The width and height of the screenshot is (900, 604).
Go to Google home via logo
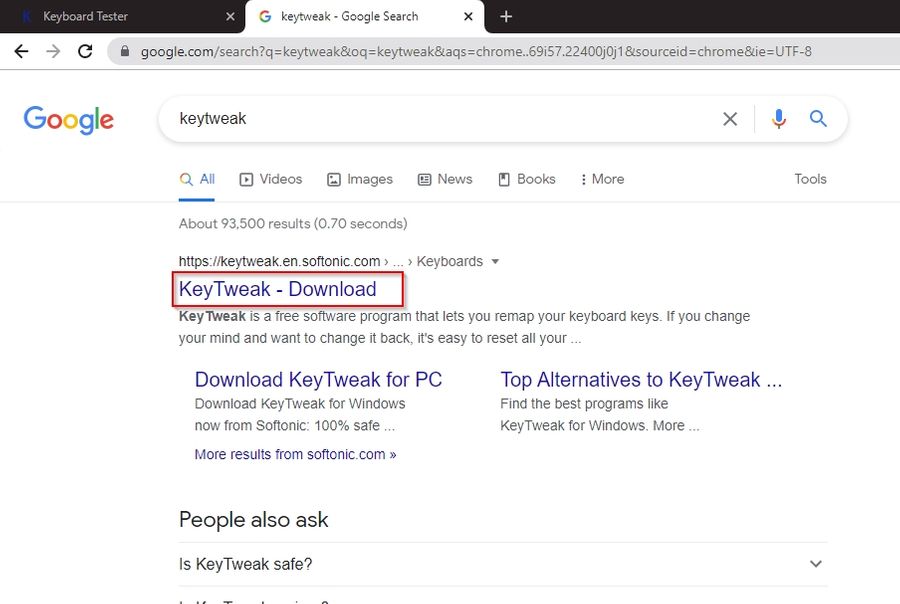pyautogui.click(x=68, y=119)
